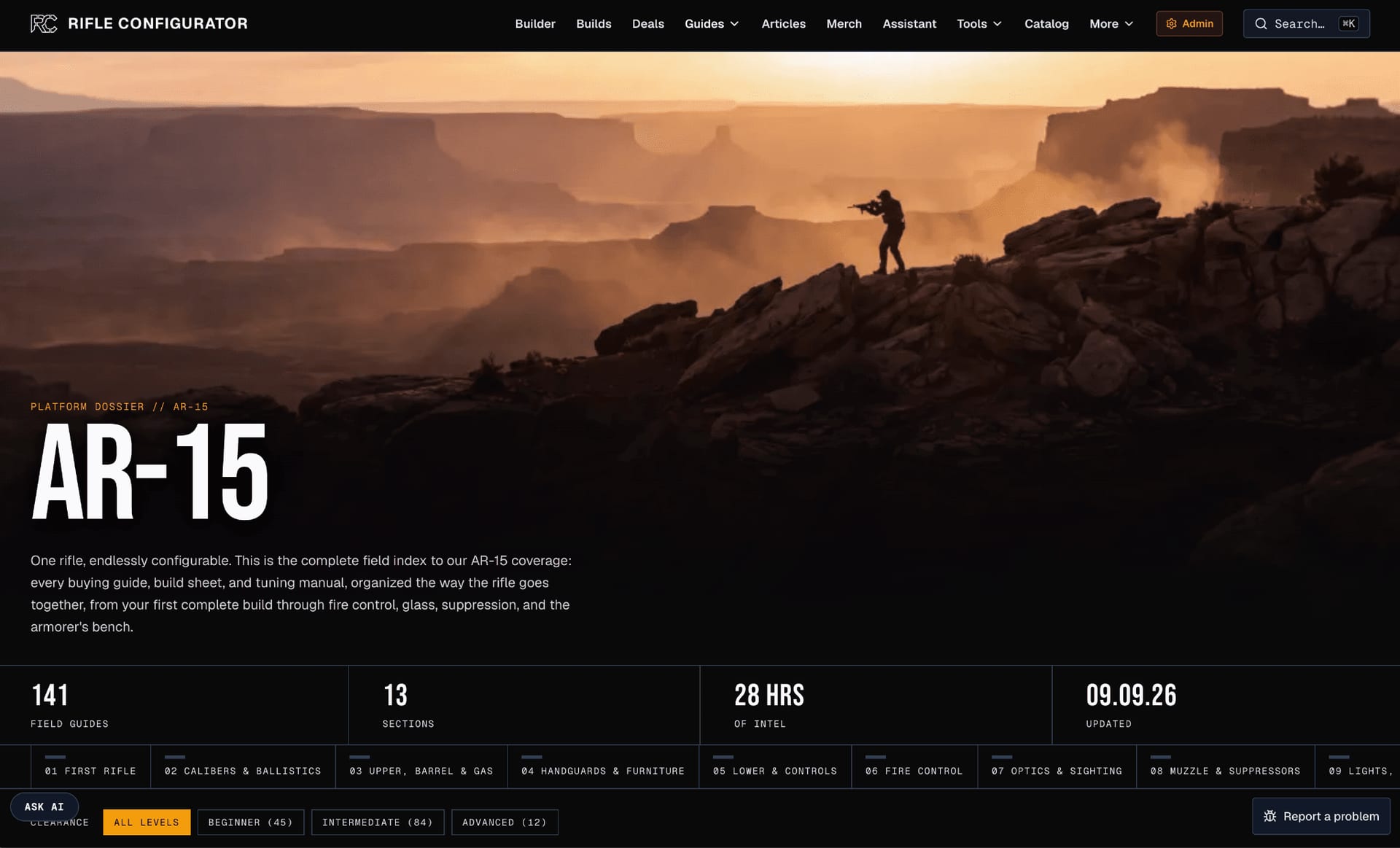Click the ⌘K shortcut badge

(x=1348, y=24)
